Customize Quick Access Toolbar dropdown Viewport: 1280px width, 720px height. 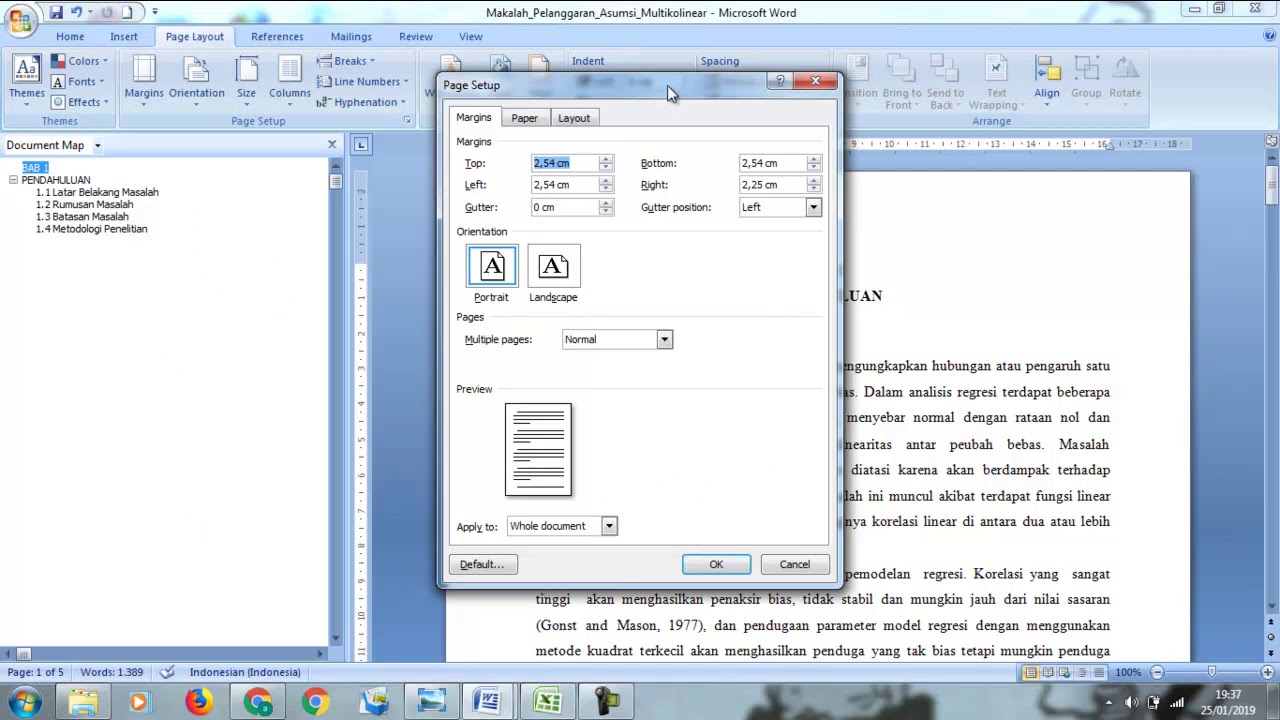[155, 13]
